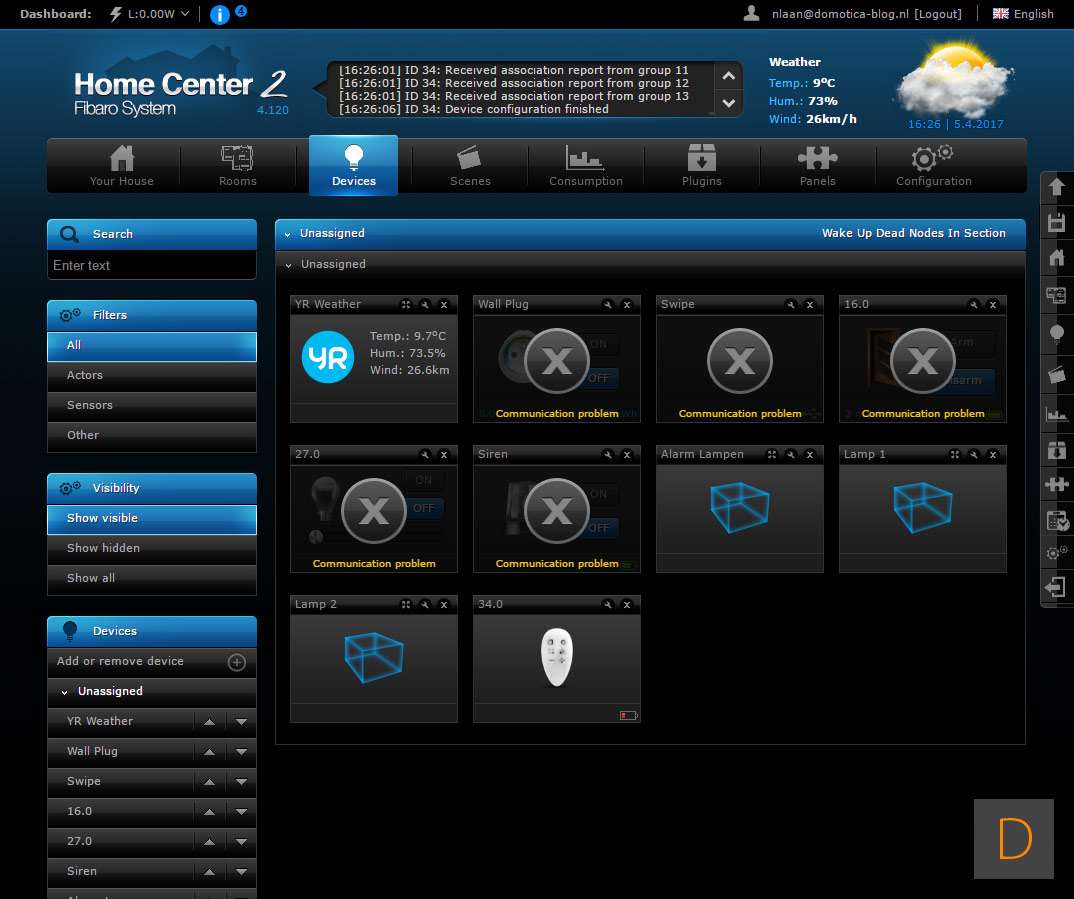
Task: Open YR Weather wrench settings
Action: coord(425,305)
